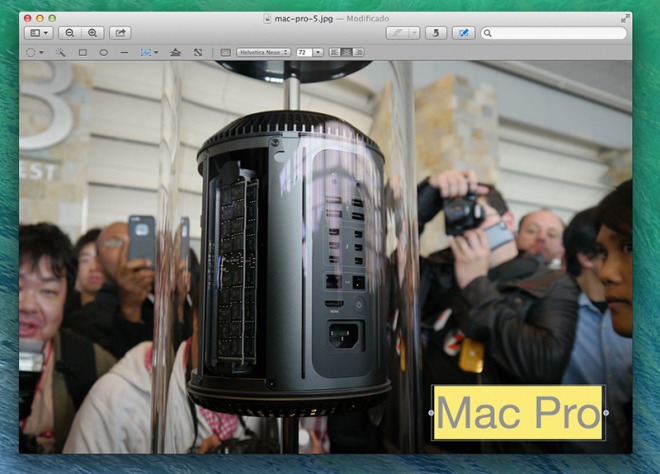Open the Share button menu
Viewport: 660px width, 474px height.
120,33
